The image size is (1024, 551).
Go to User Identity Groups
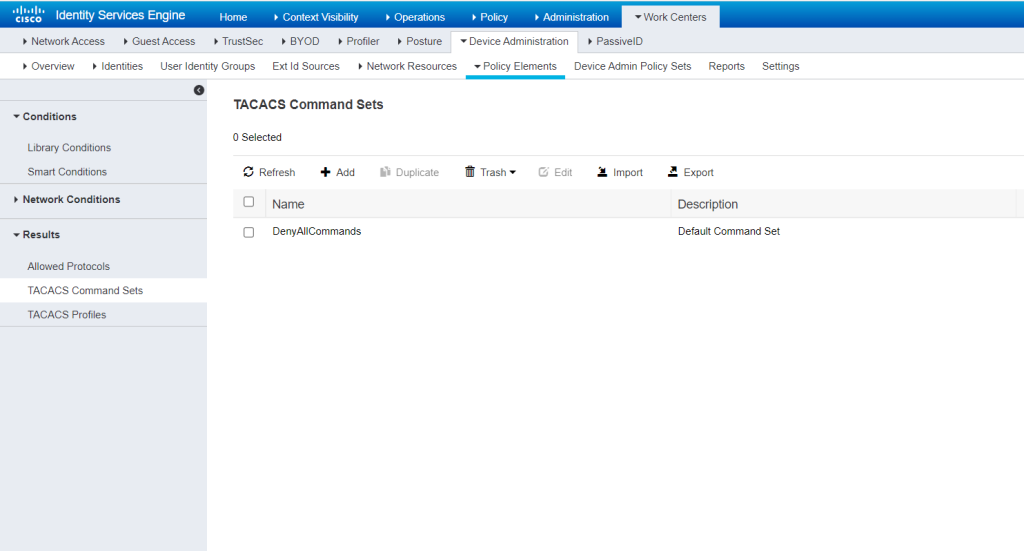click(208, 66)
